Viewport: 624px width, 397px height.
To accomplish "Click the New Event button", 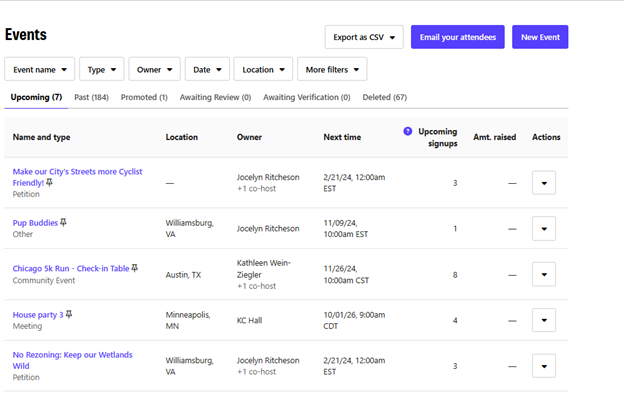I will (x=540, y=37).
